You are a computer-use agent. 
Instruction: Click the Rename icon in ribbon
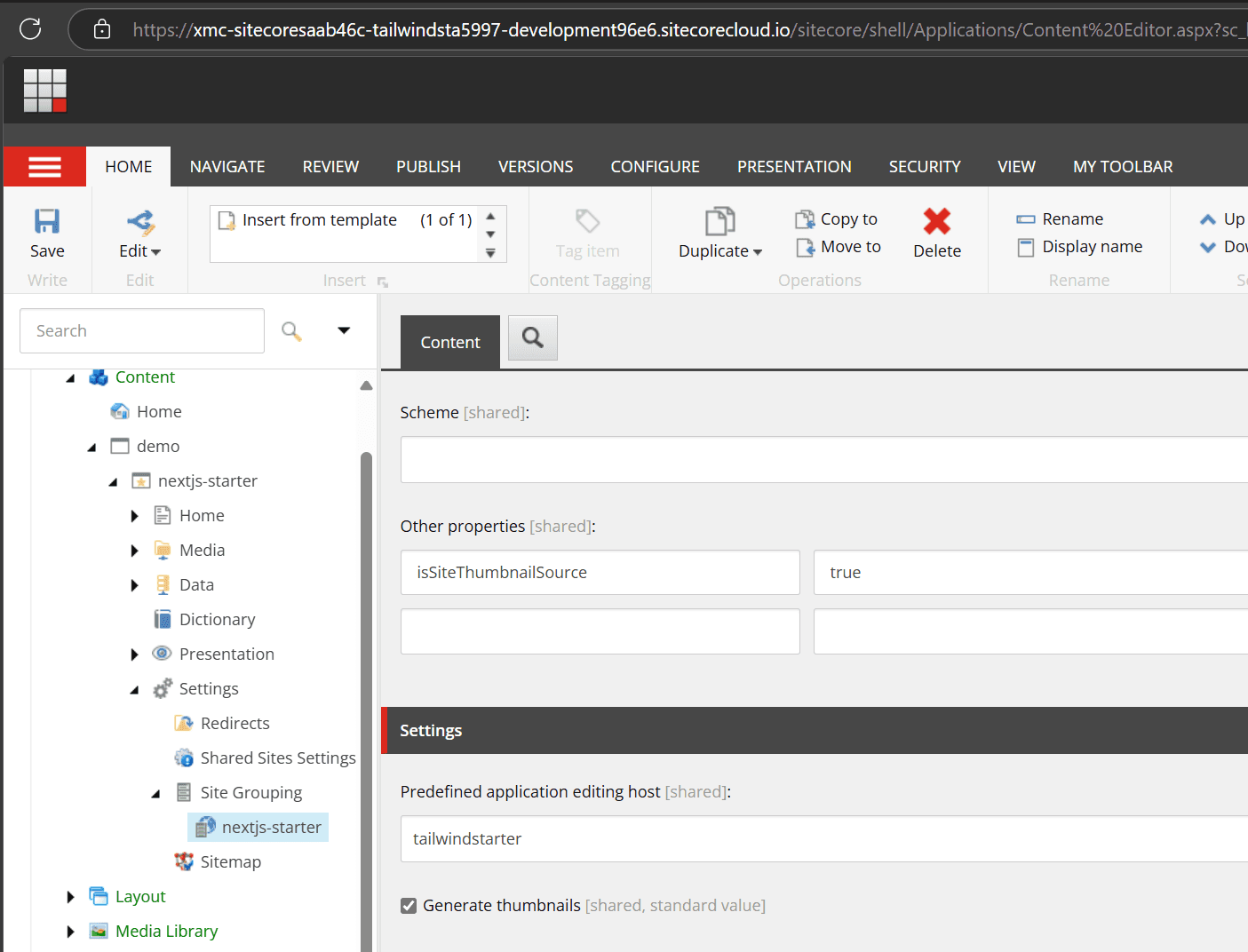(x=1025, y=219)
